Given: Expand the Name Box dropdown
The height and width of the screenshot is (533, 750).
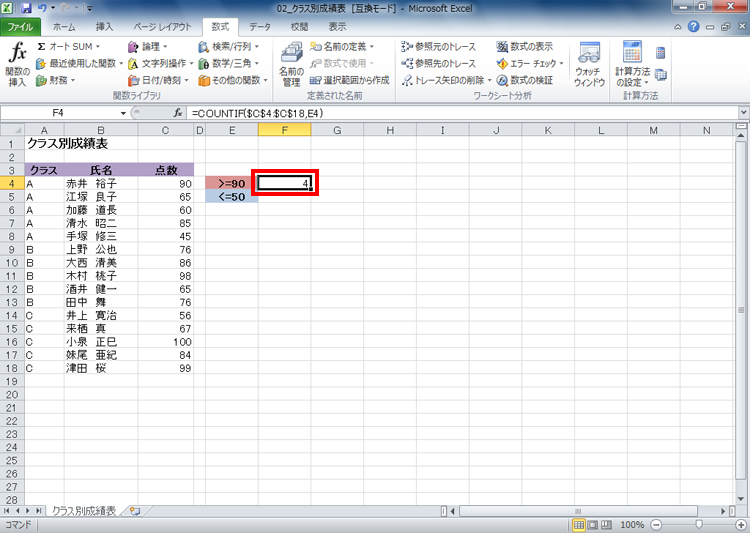Looking at the screenshot, I should click(x=123, y=113).
